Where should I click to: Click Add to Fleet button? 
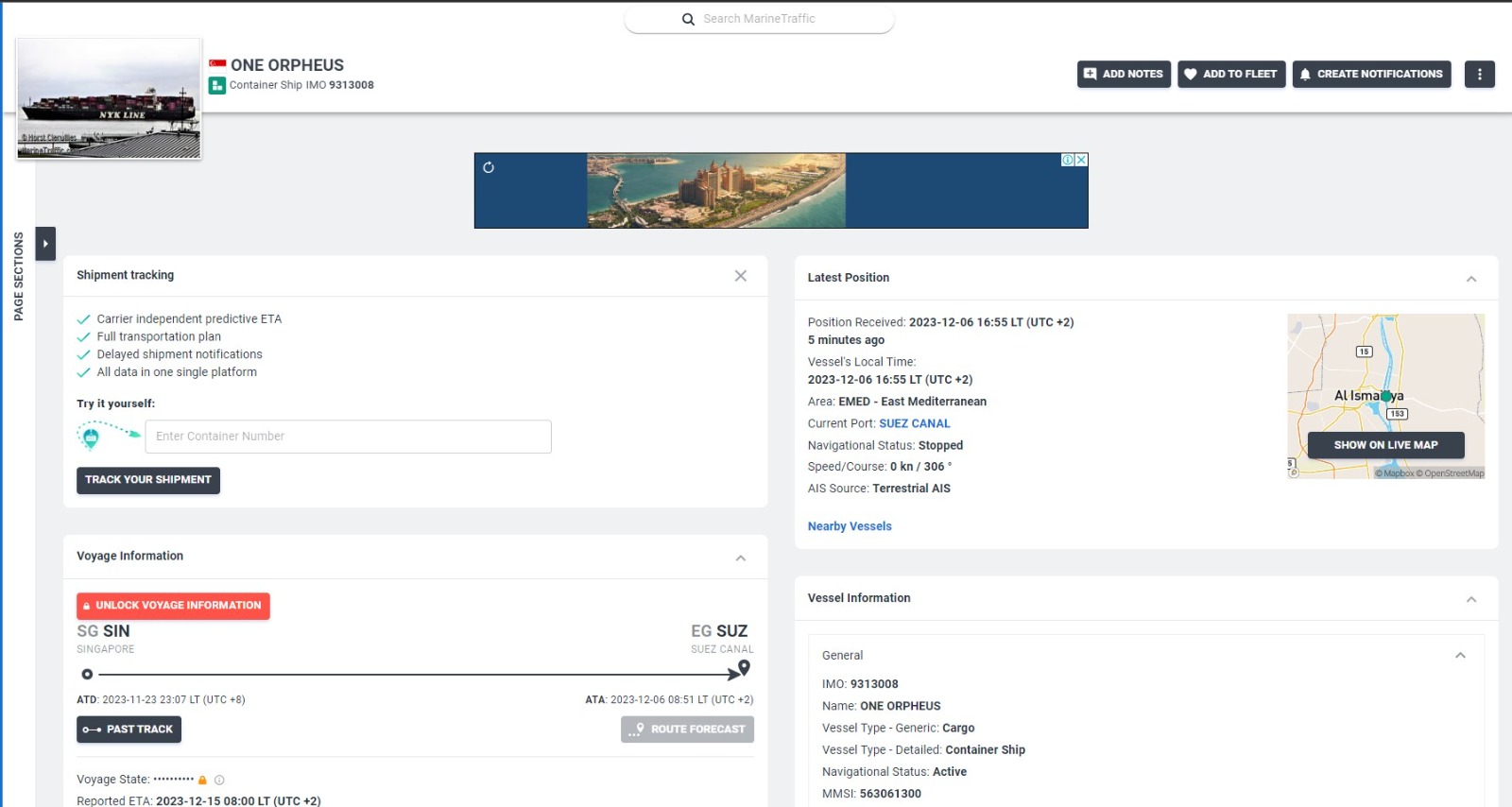pyautogui.click(x=1230, y=74)
